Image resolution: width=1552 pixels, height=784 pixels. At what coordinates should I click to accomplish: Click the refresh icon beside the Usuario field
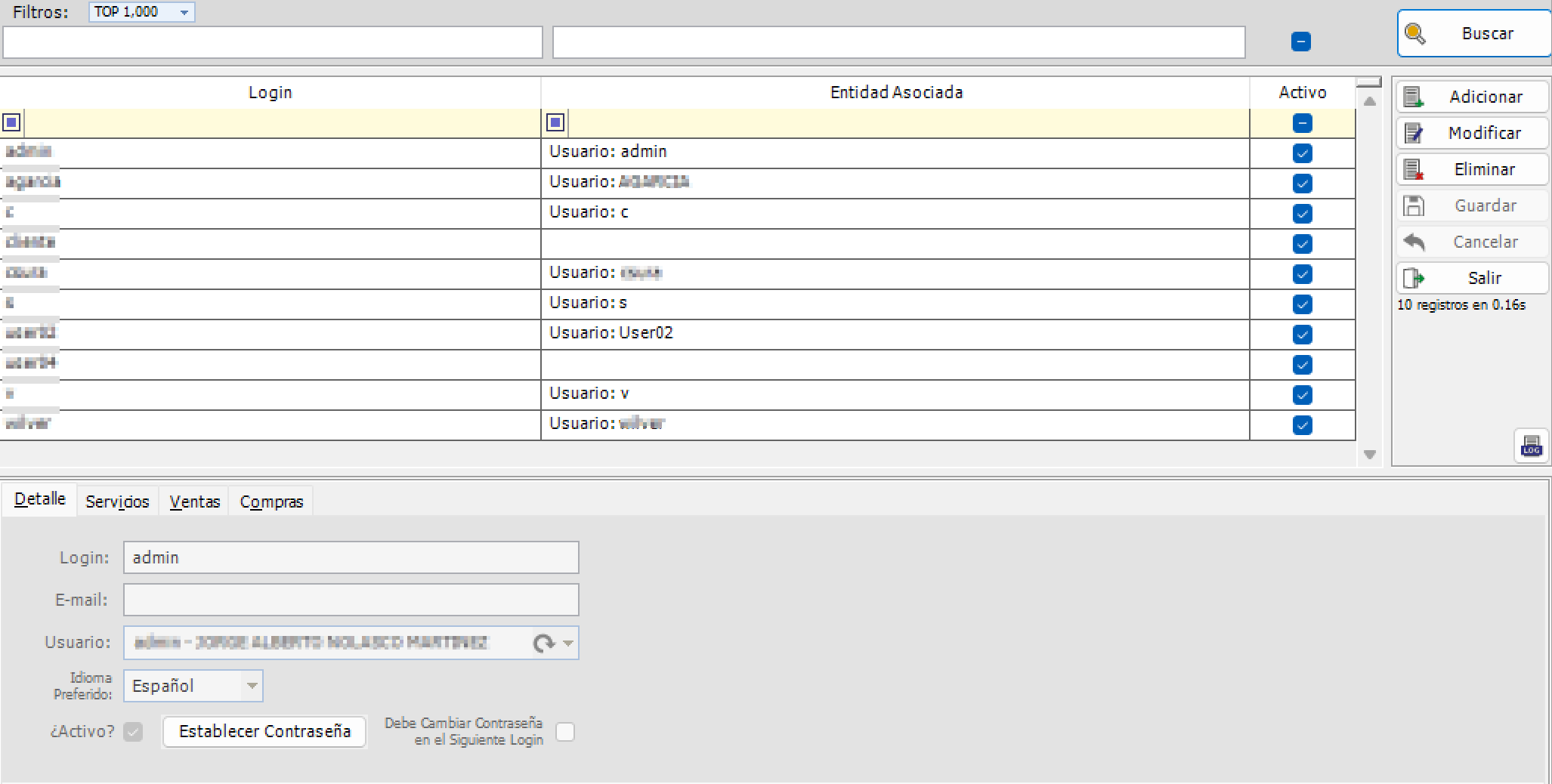click(x=544, y=643)
